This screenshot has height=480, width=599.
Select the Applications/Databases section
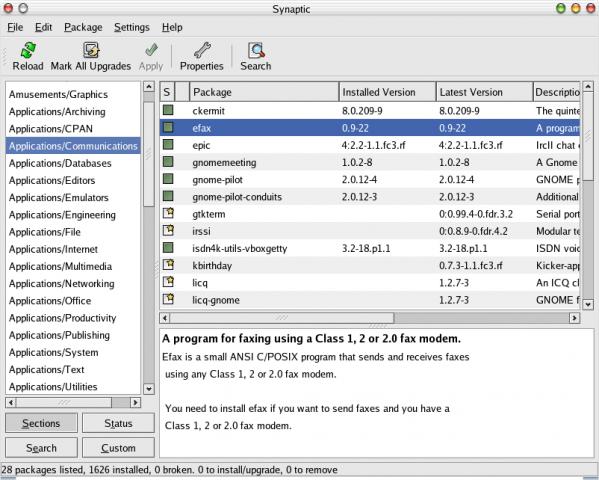point(73,163)
